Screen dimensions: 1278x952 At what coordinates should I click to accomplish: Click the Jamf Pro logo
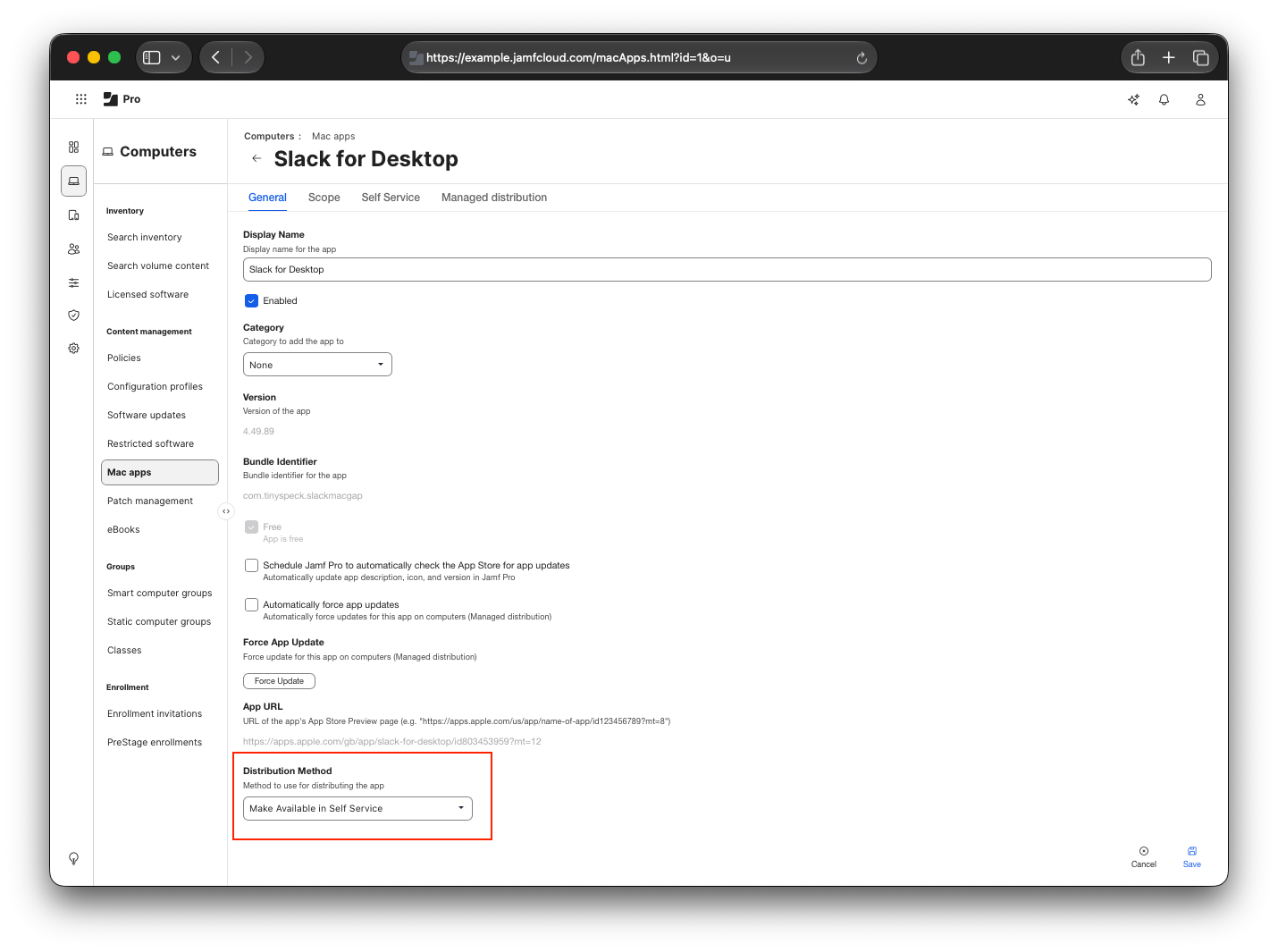tap(122, 99)
